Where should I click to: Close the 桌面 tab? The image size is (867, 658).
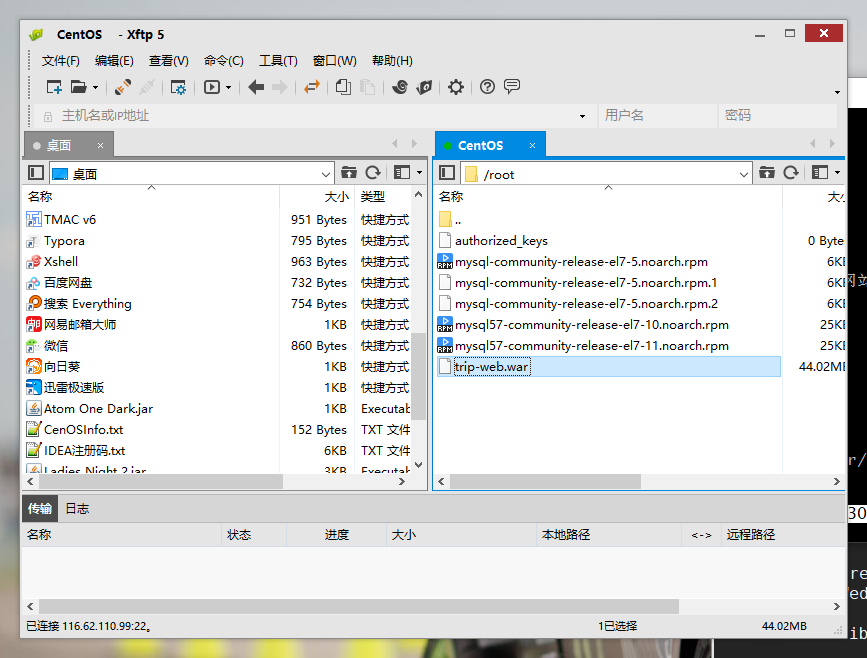100,145
